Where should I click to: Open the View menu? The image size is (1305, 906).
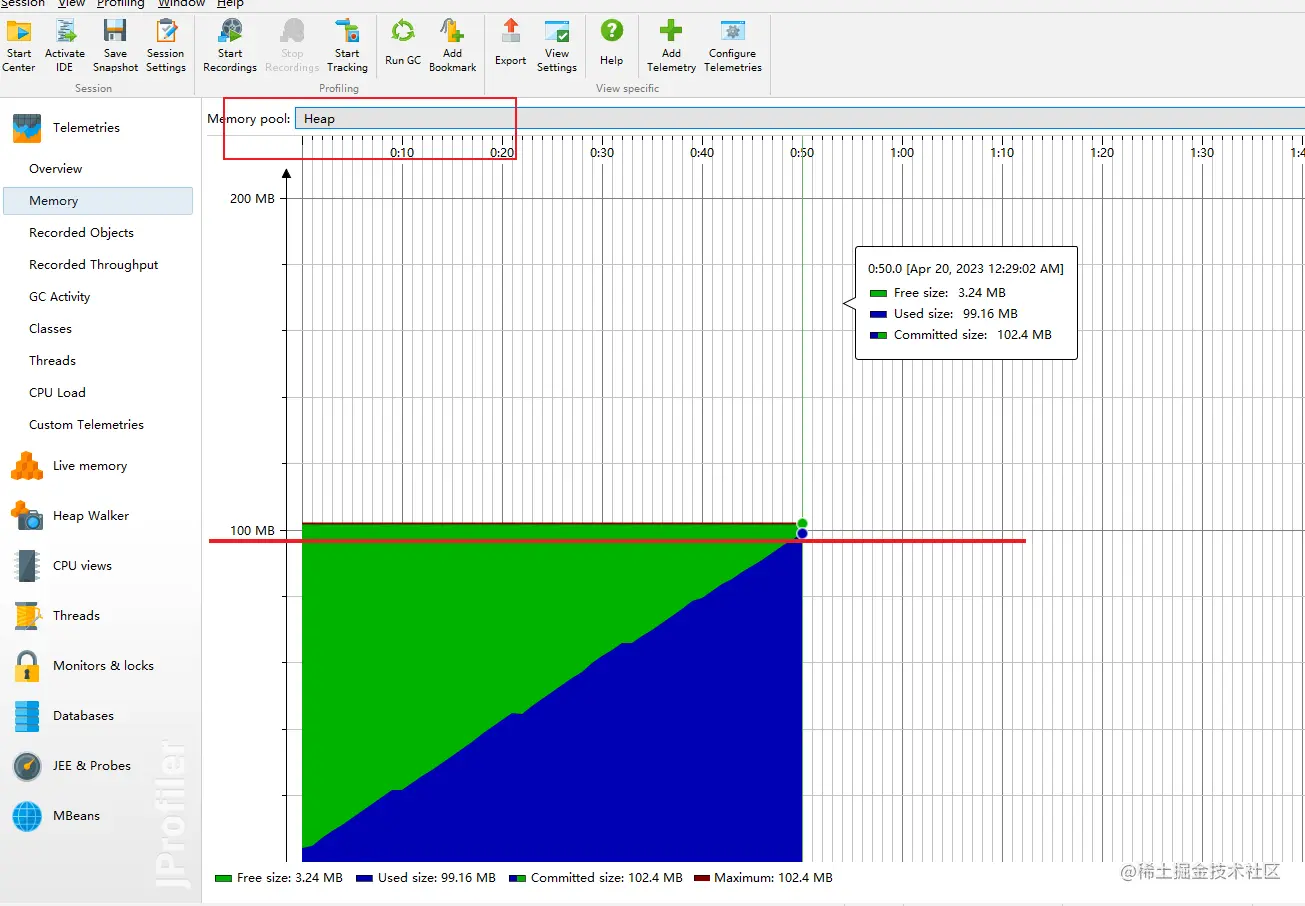click(x=71, y=4)
